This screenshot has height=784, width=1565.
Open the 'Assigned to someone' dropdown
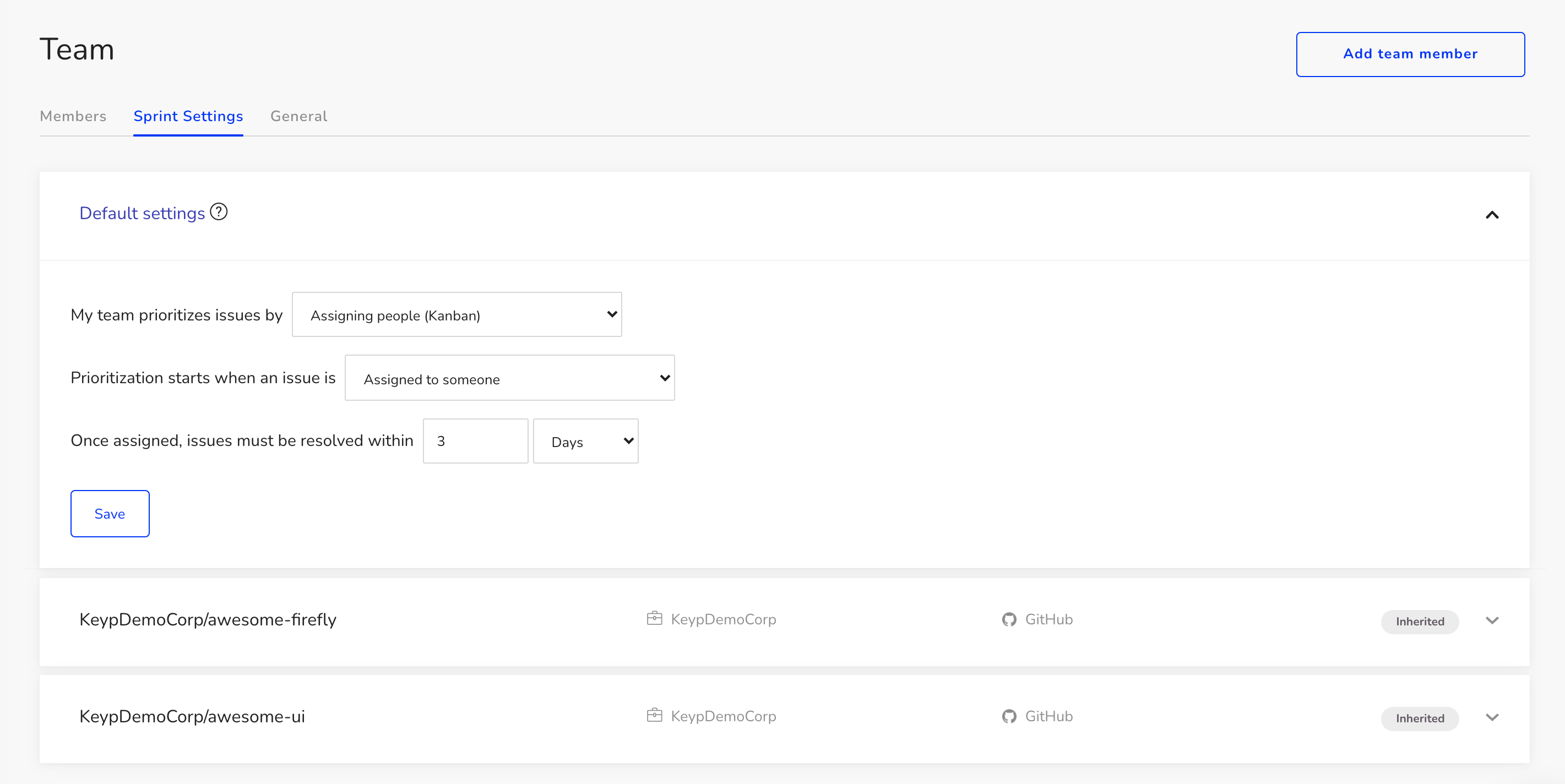tap(510, 378)
